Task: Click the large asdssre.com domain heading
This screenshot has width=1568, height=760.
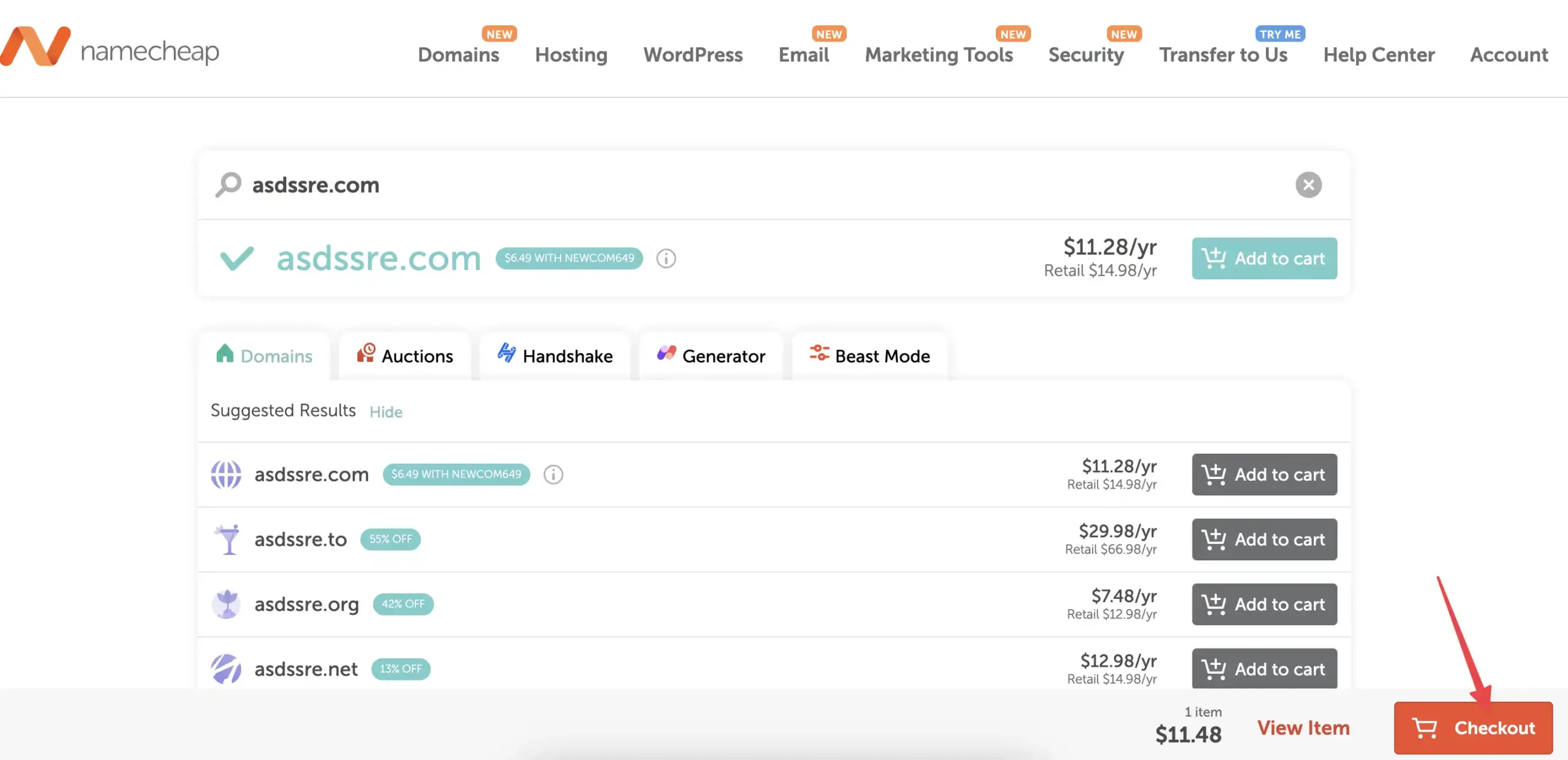Action: coord(379,258)
